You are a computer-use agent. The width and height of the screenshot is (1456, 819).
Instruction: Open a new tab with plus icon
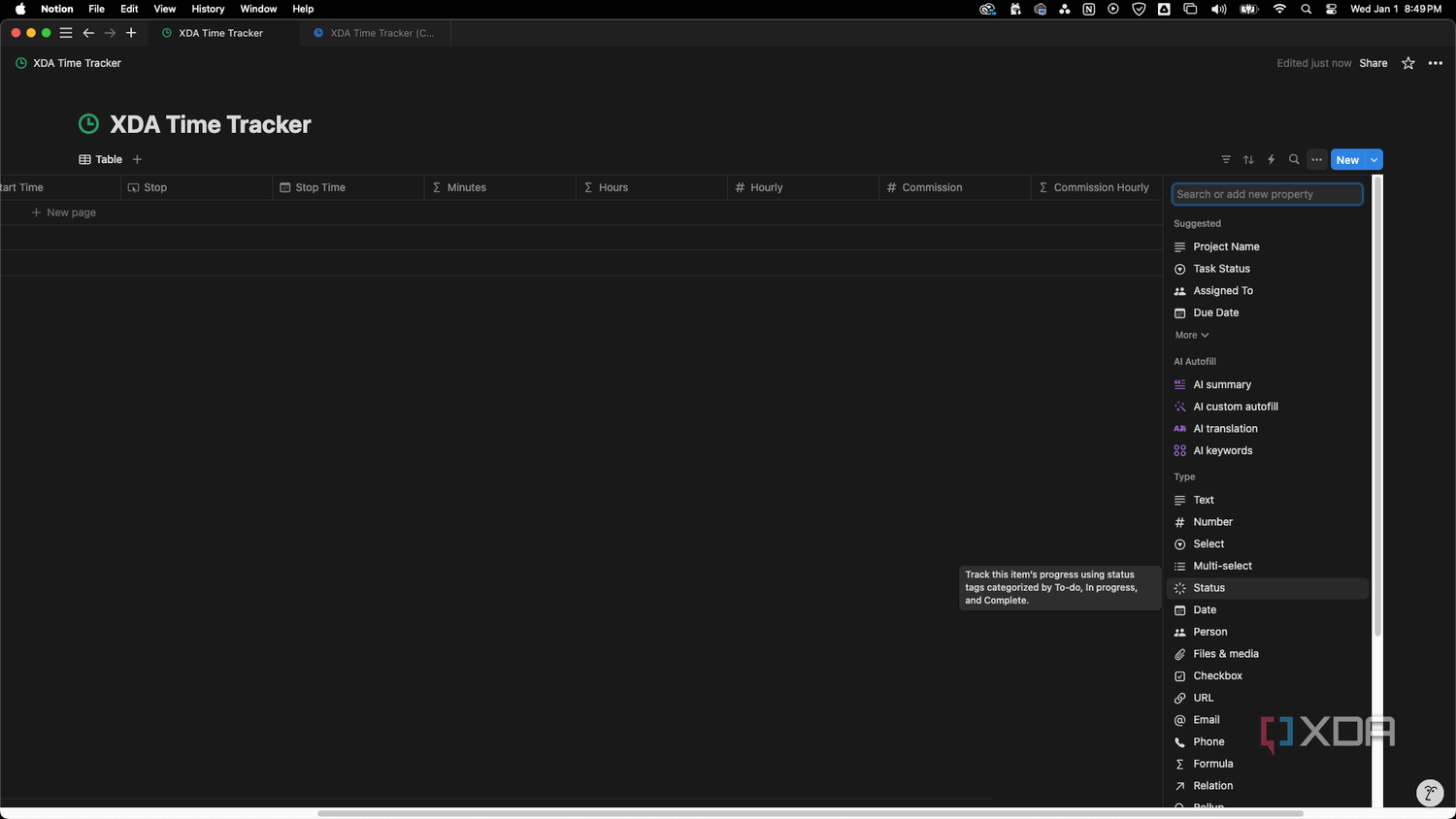131,33
